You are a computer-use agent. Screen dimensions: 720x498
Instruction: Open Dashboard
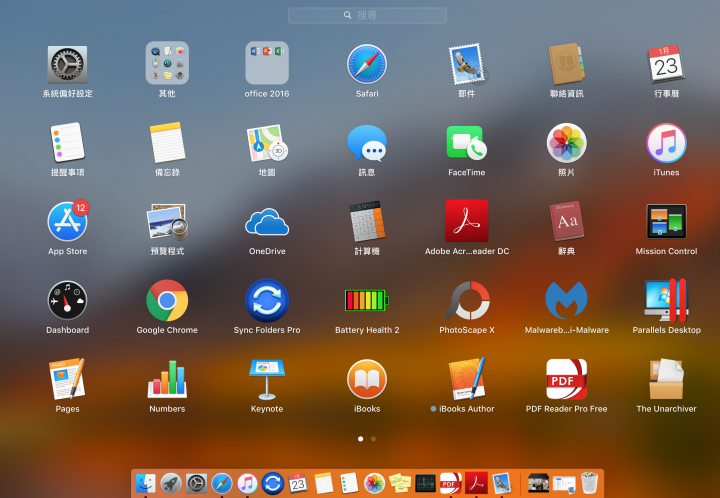coord(68,301)
